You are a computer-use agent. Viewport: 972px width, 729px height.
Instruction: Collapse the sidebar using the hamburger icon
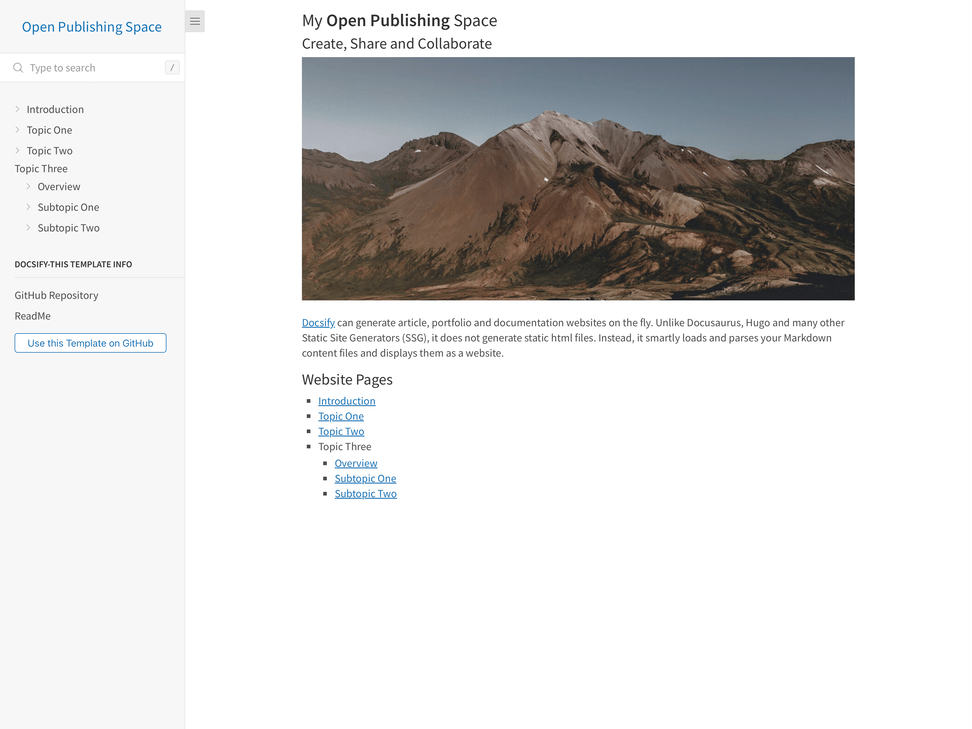(195, 20)
